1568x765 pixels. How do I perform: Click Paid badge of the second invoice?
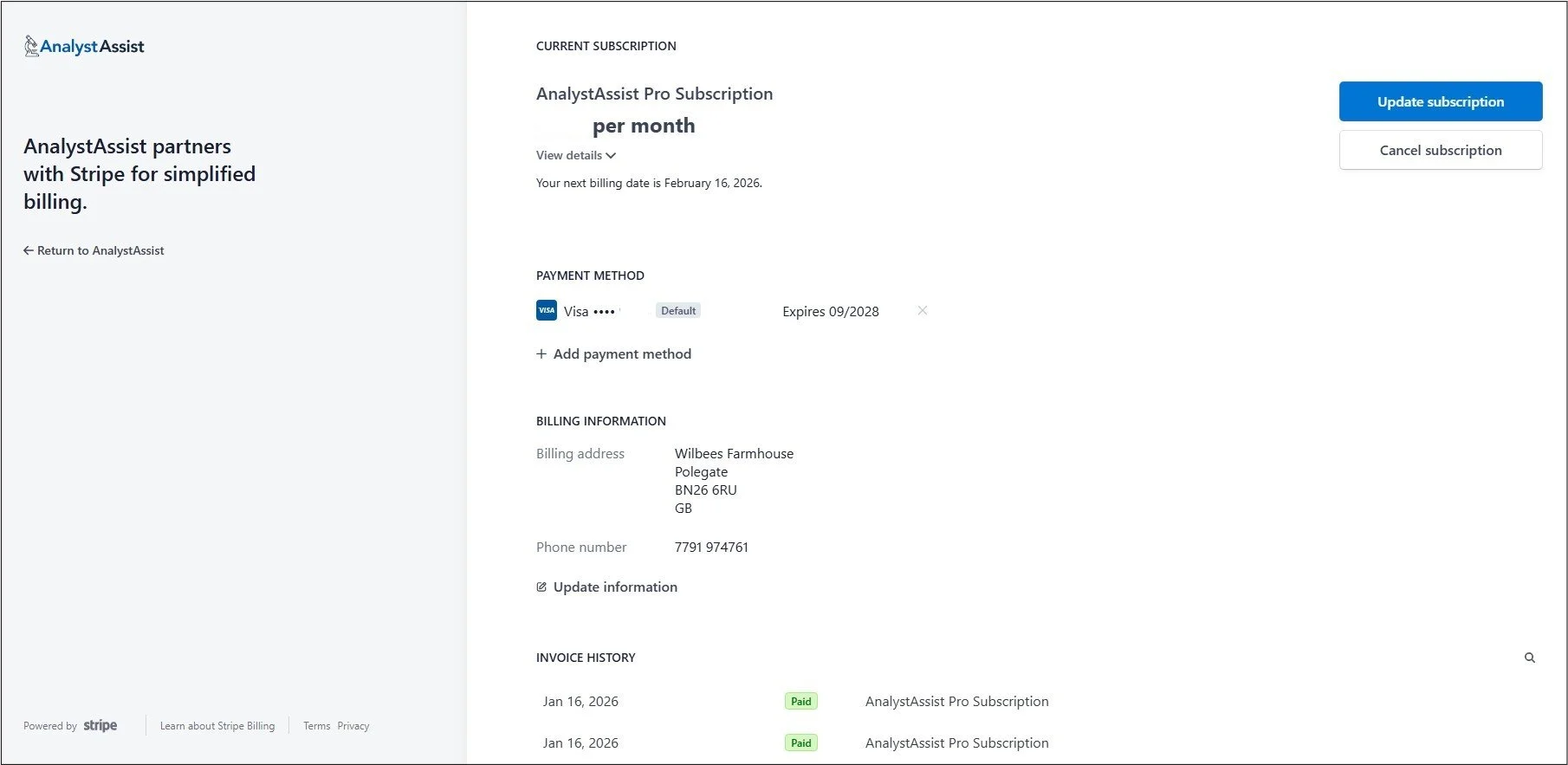[x=801, y=742]
